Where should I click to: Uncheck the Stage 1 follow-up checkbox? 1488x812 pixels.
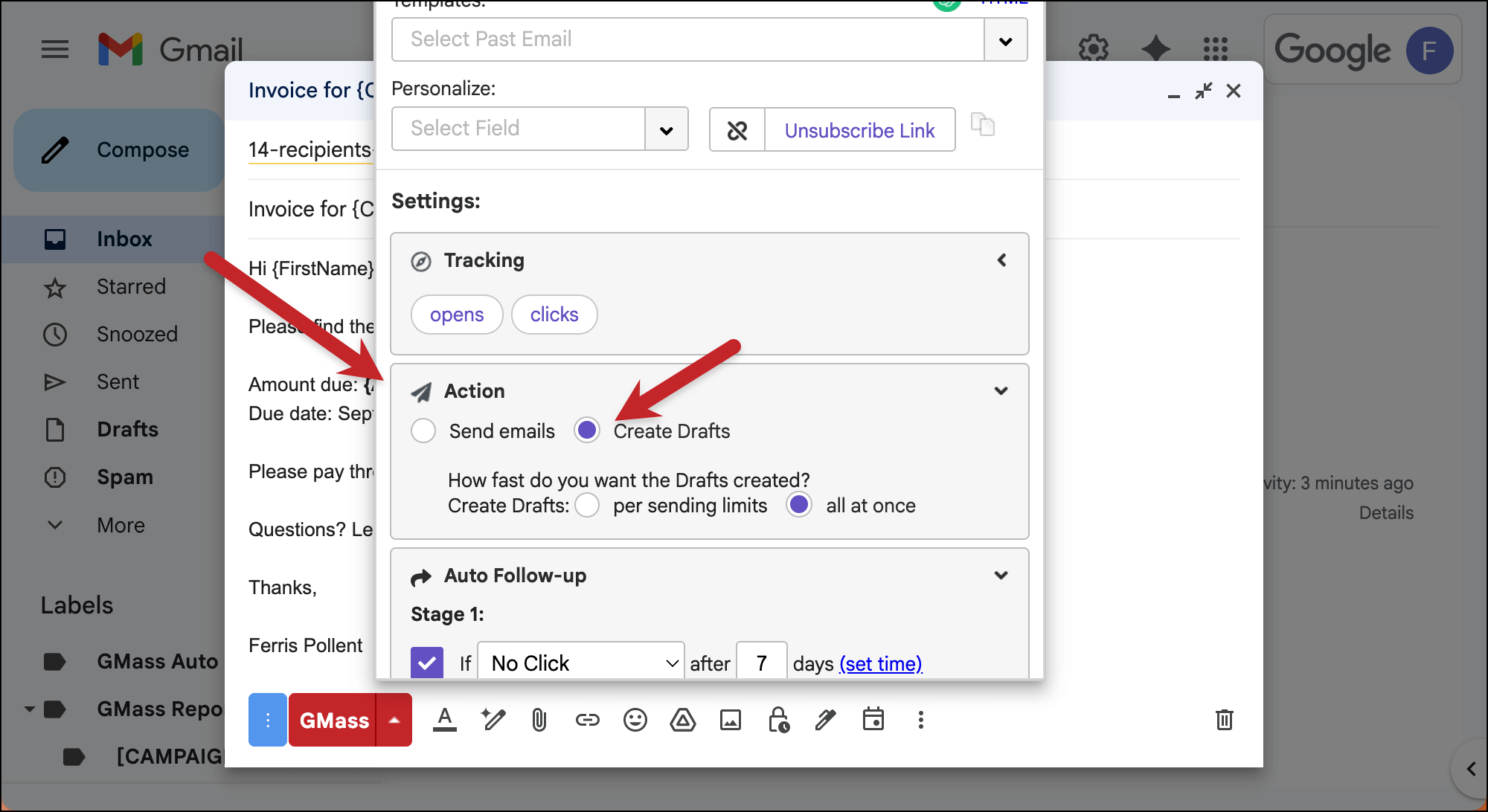[x=427, y=662]
